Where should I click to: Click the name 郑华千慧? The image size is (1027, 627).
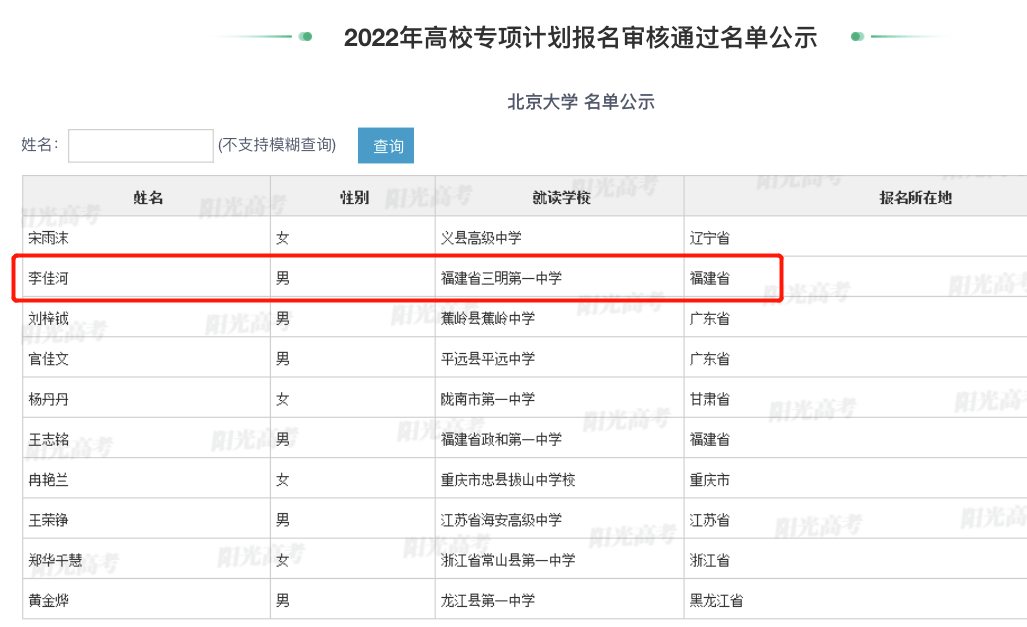coord(55,561)
